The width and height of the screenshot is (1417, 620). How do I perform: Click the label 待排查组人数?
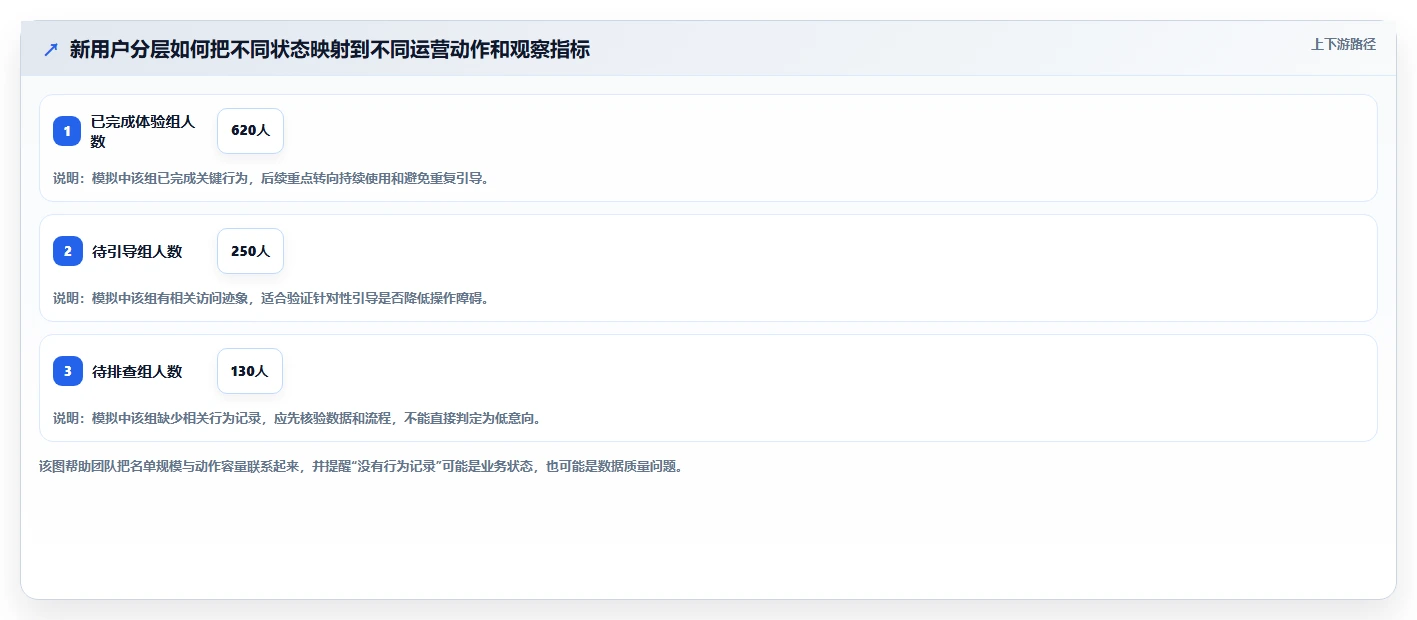click(x=137, y=372)
